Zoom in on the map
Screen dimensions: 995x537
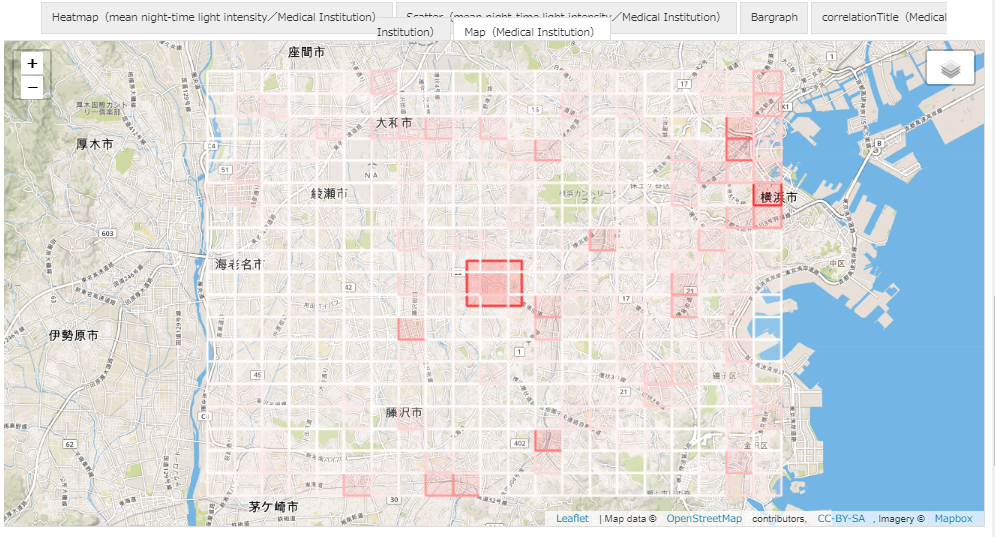click(x=33, y=63)
